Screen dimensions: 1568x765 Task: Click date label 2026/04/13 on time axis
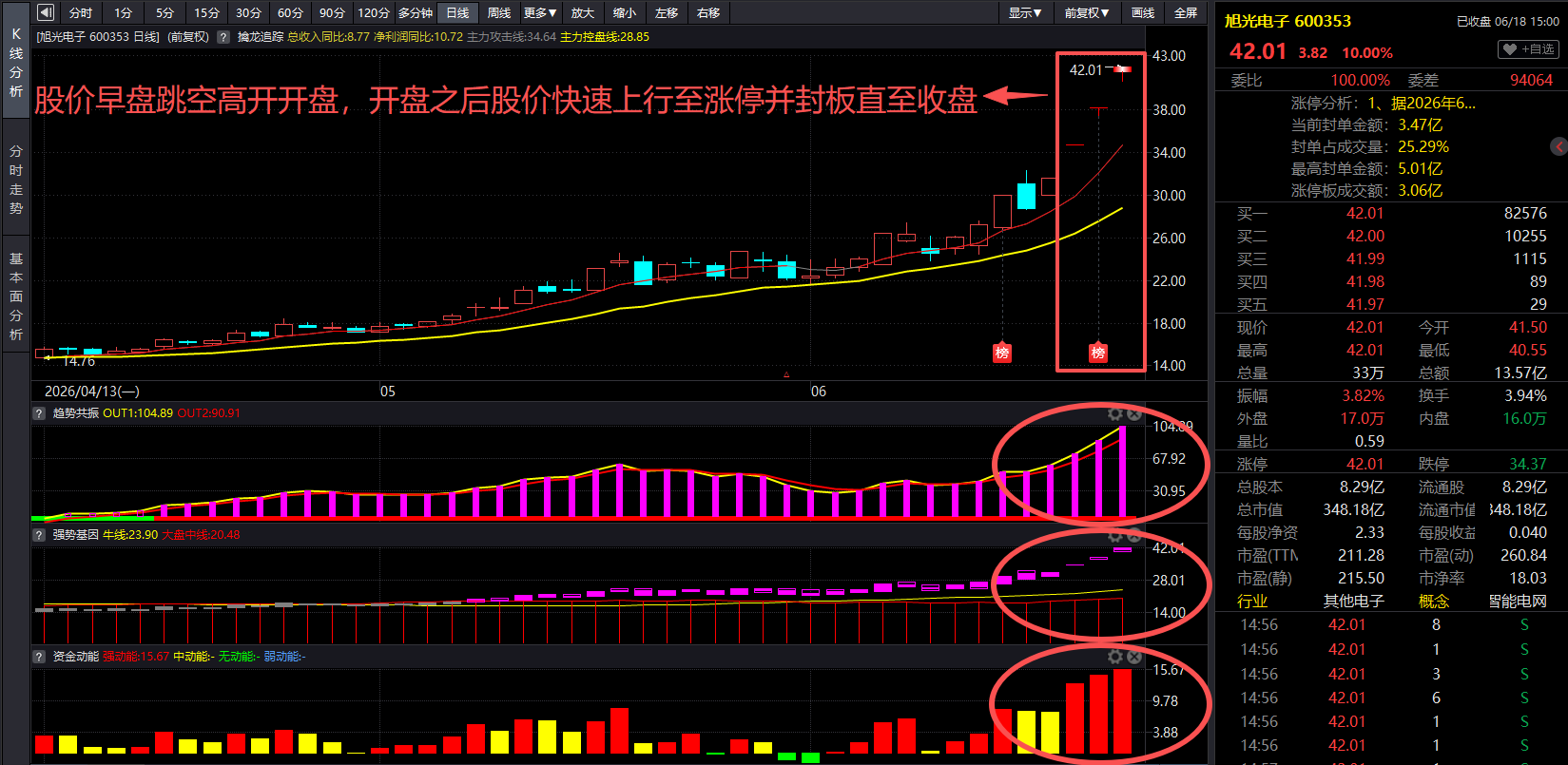[91, 391]
